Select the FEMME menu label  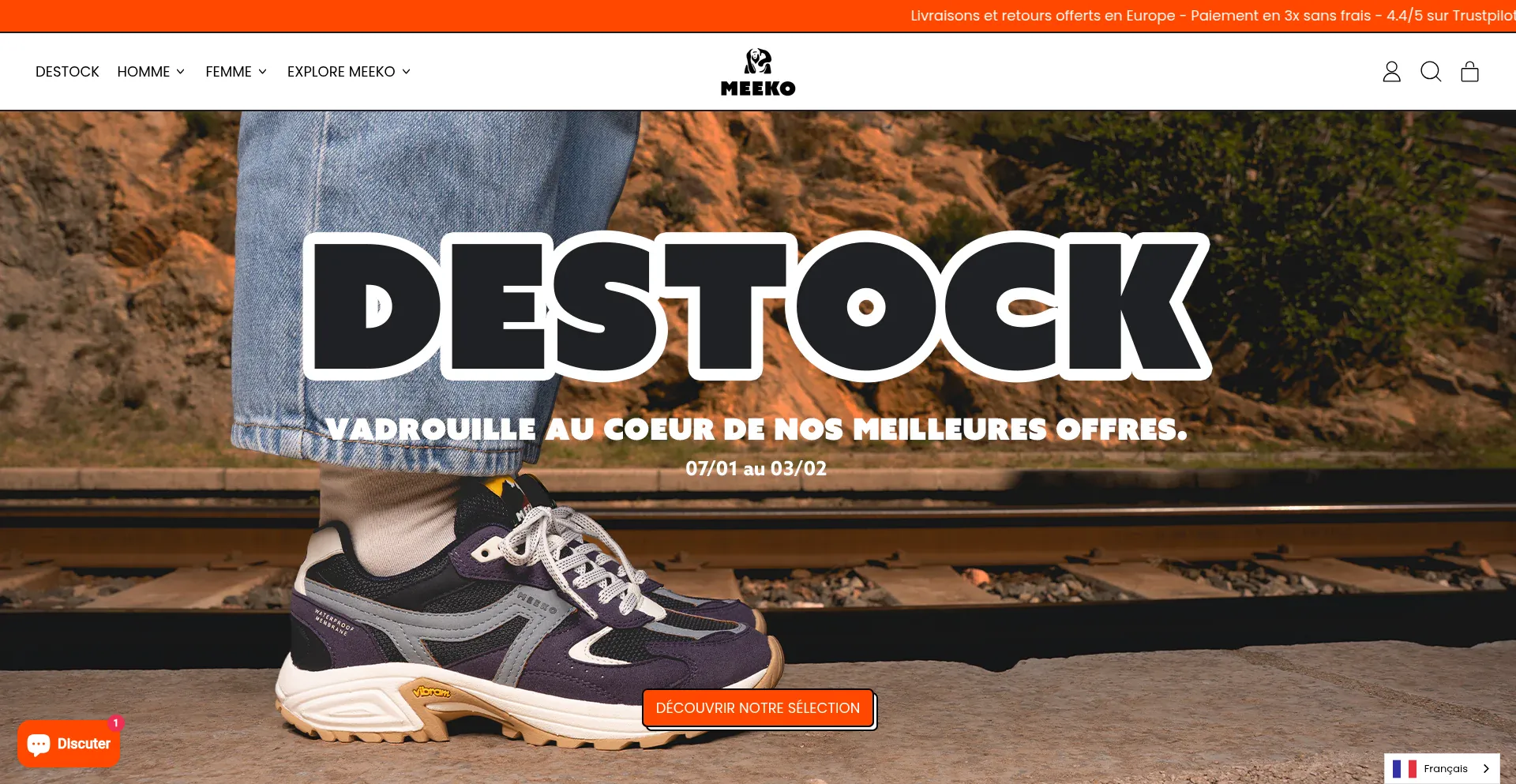pyautogui.click(x=228, y=72)
